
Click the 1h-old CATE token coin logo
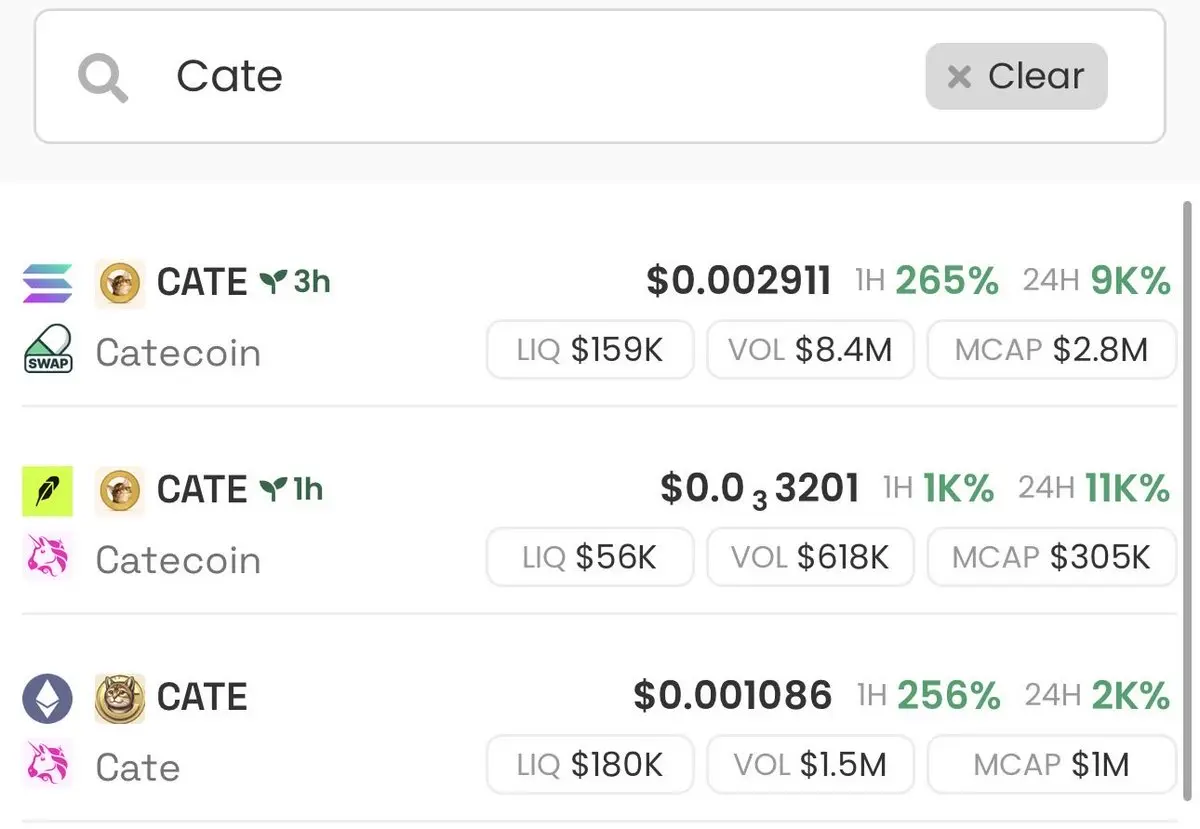click(120, 490)
